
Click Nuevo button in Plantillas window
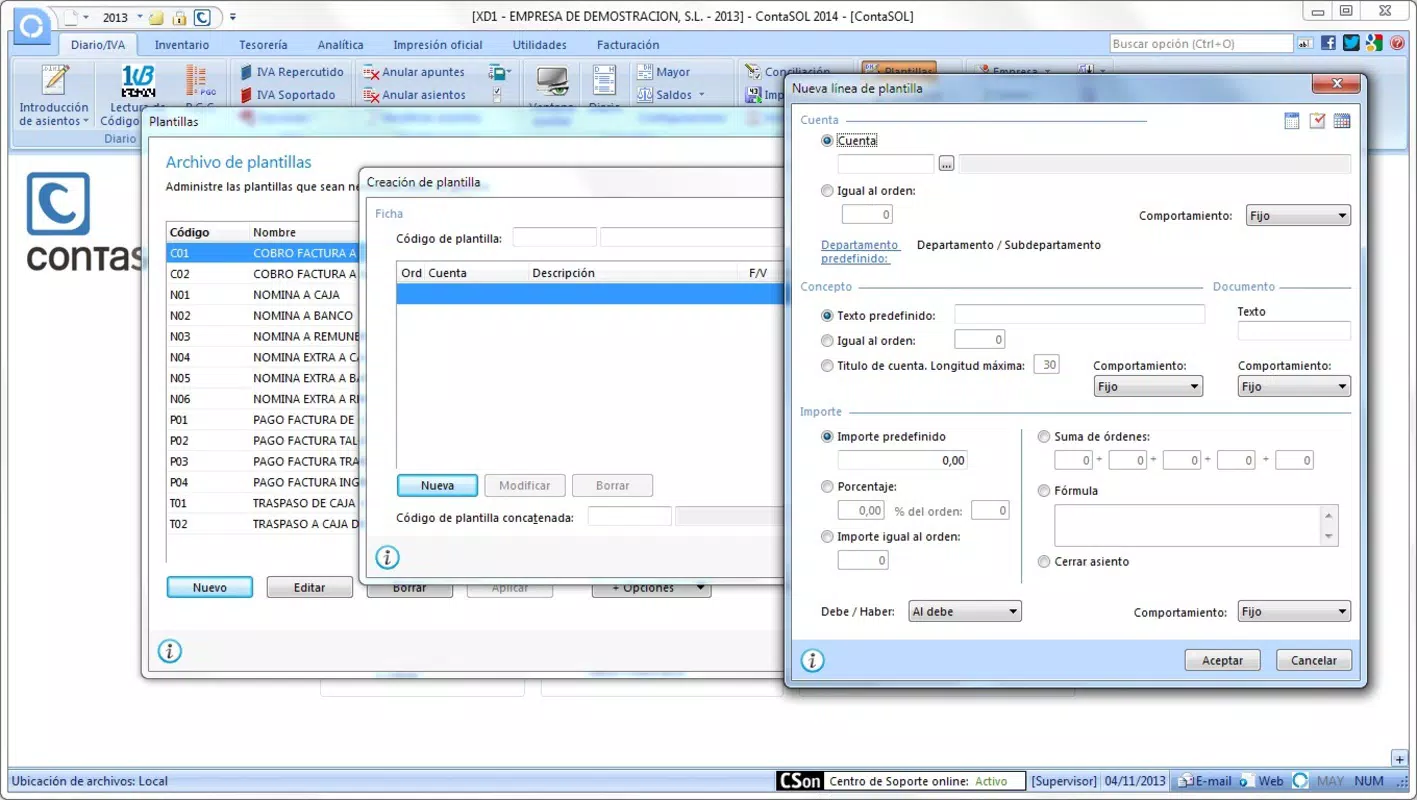[x=210, y=588]
